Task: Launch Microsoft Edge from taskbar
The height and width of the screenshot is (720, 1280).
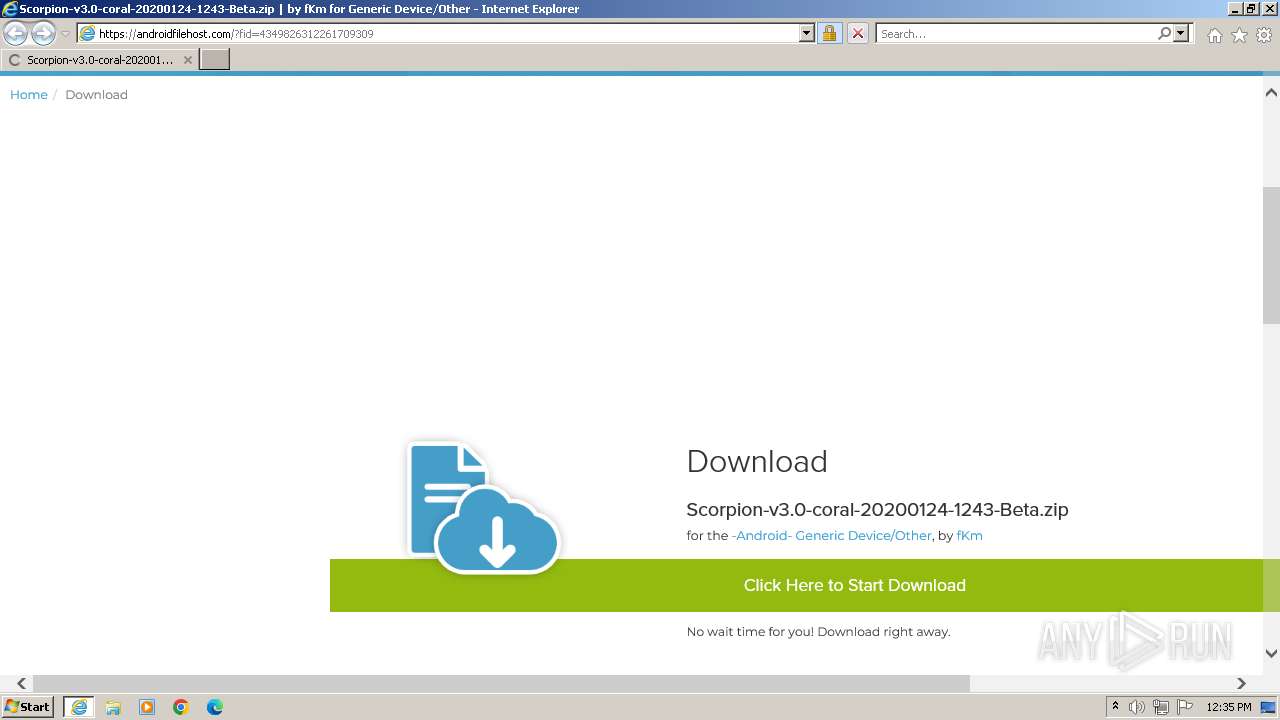Action: pos(215,707)
